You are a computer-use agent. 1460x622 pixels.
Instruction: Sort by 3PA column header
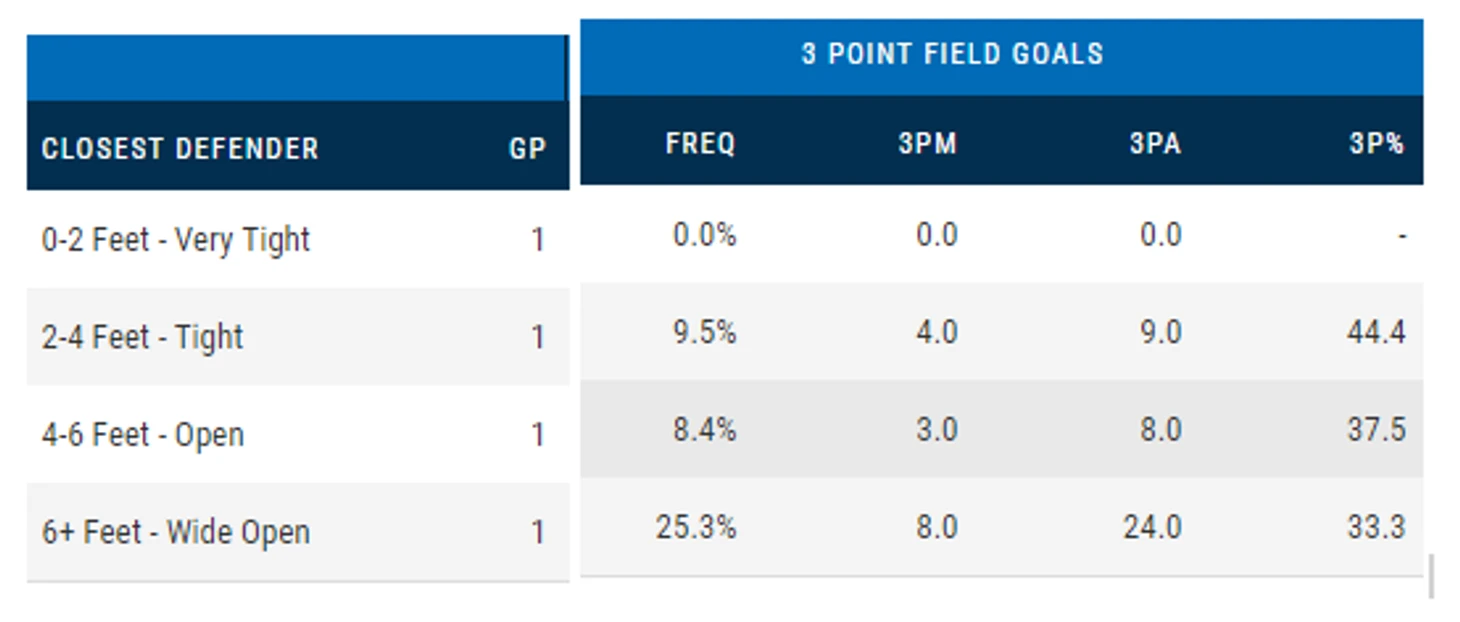click(x=1155, y=143)
